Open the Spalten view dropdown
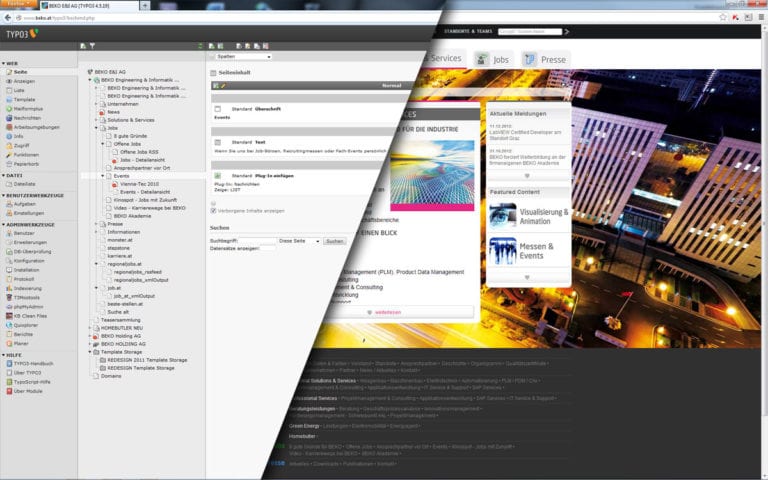 click(x=243, y=57)
